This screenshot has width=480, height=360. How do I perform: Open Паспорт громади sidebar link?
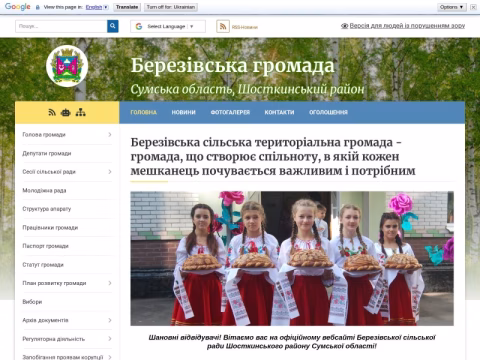45,246
